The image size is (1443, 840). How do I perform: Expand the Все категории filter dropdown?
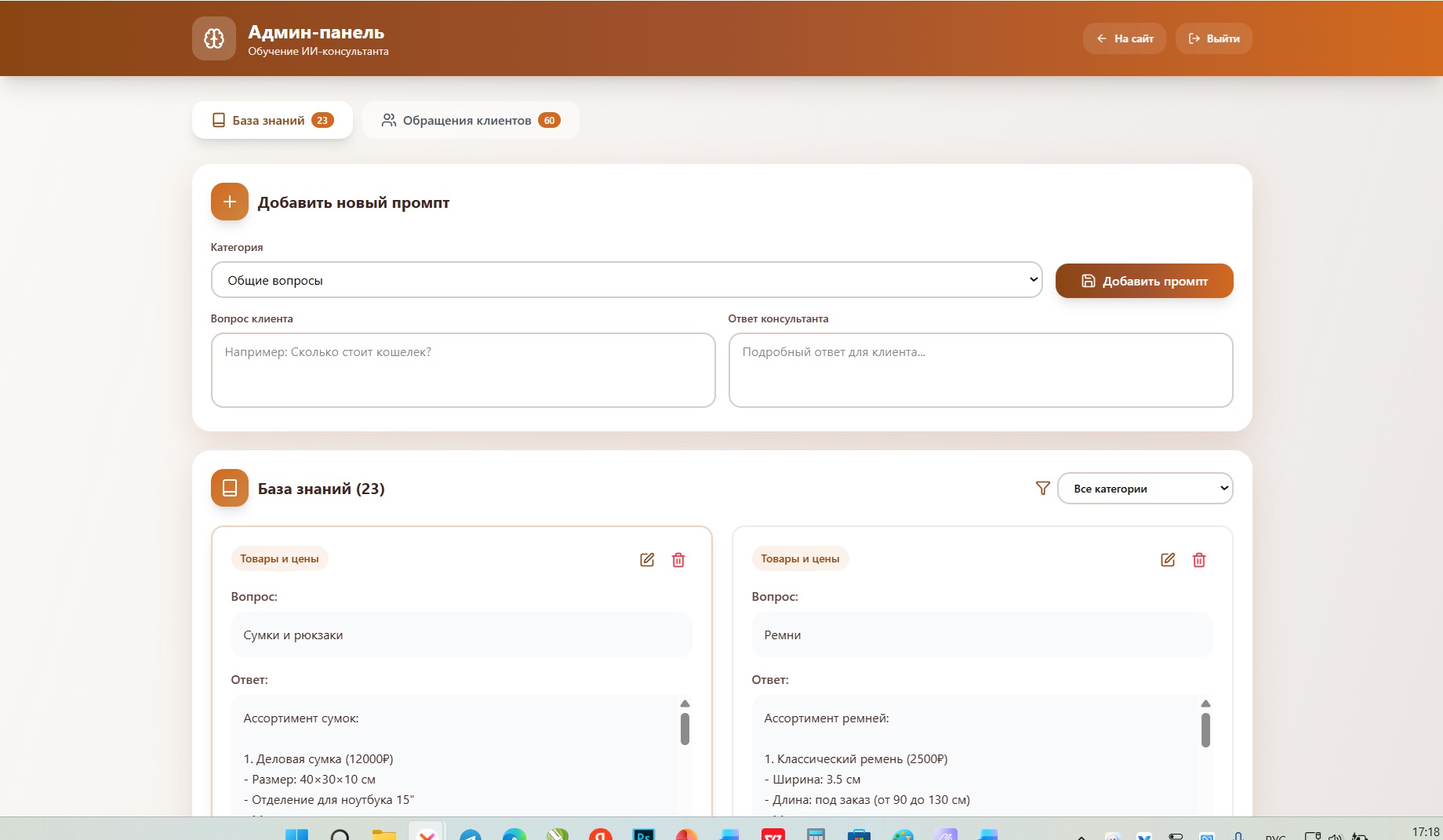1146,488
